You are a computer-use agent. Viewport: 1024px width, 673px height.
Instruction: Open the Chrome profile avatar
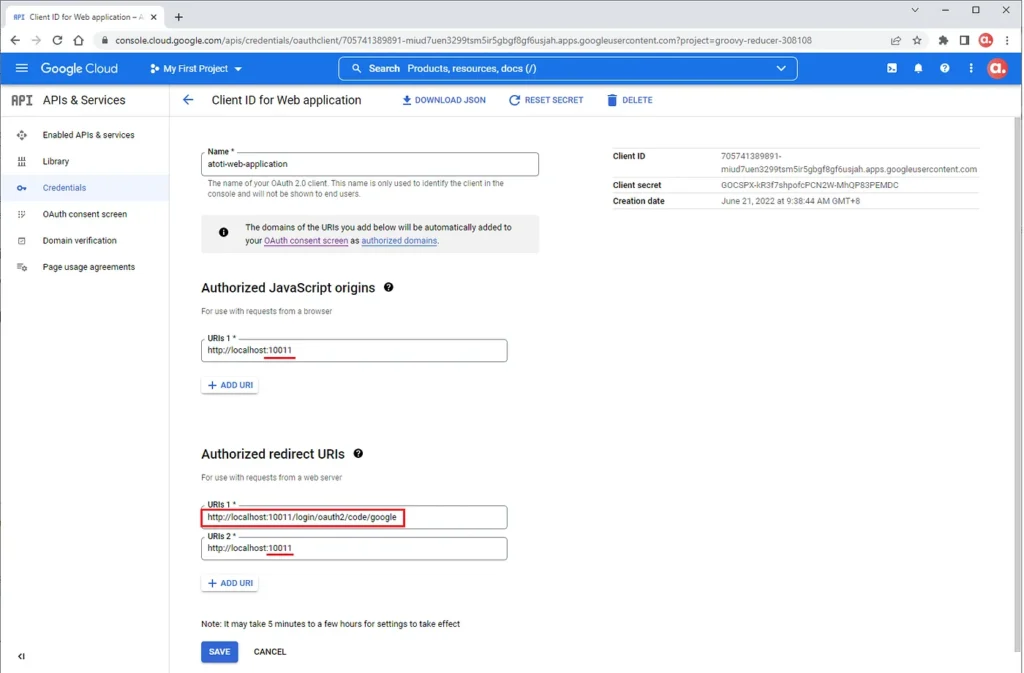pyautogui.click(x=985, y=40)
